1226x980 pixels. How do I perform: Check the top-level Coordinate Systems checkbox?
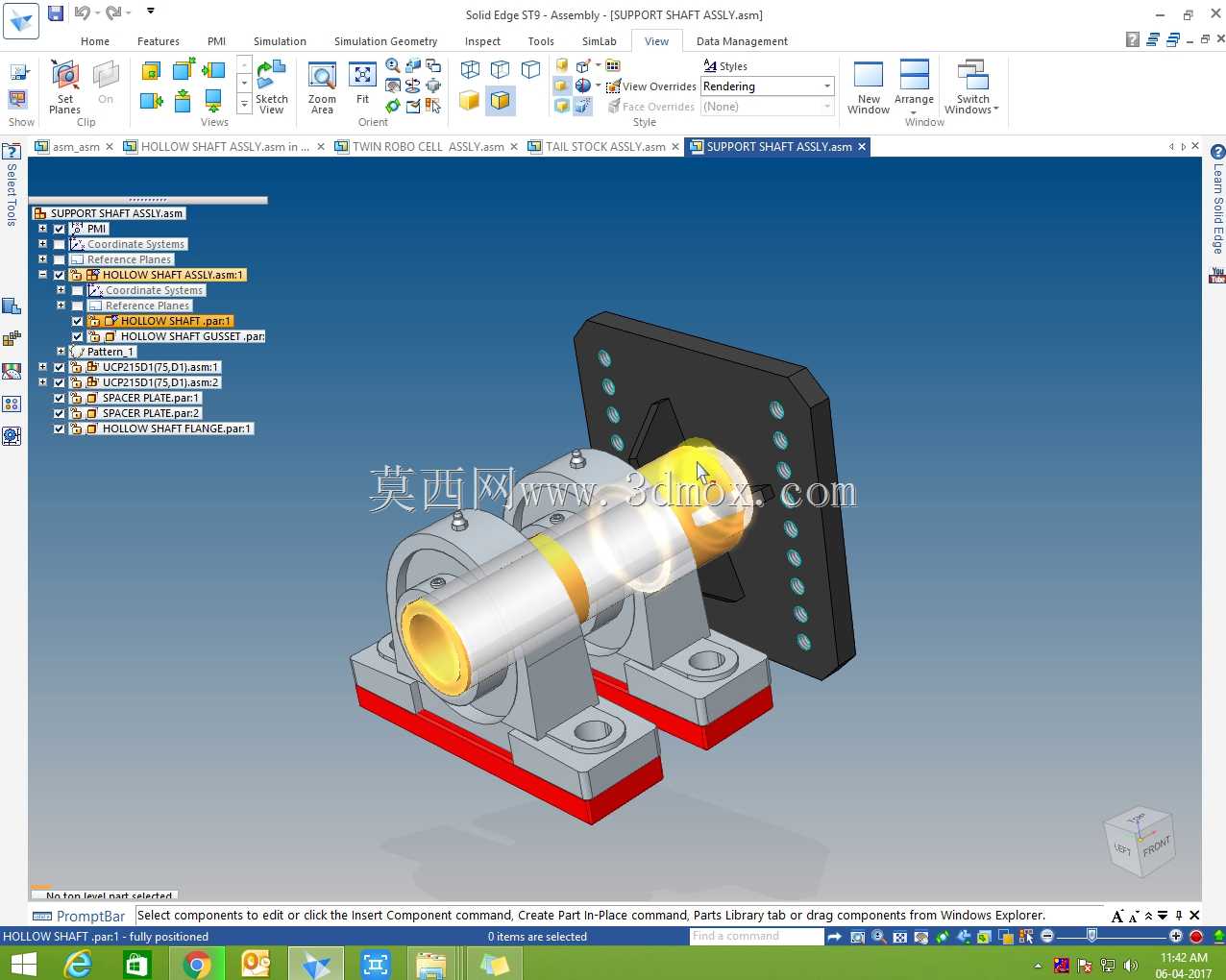click(60, 244)
